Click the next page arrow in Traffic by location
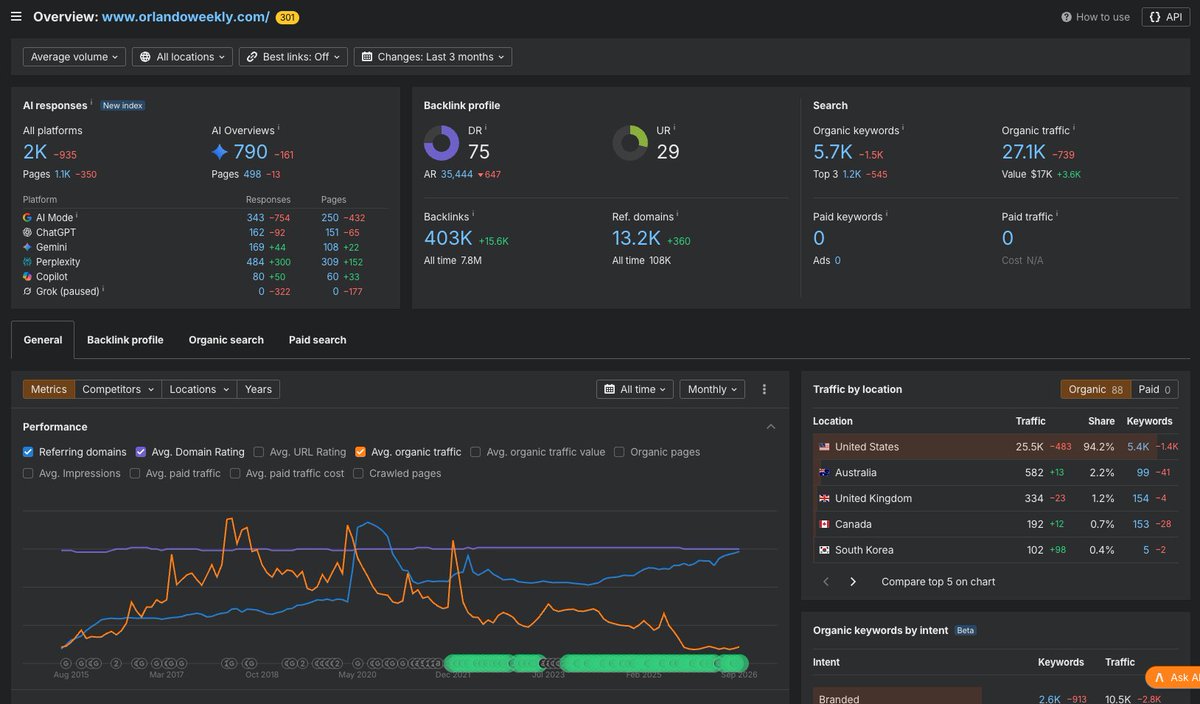This screenshot has width=1200, height=704. (x=853, y=581)
